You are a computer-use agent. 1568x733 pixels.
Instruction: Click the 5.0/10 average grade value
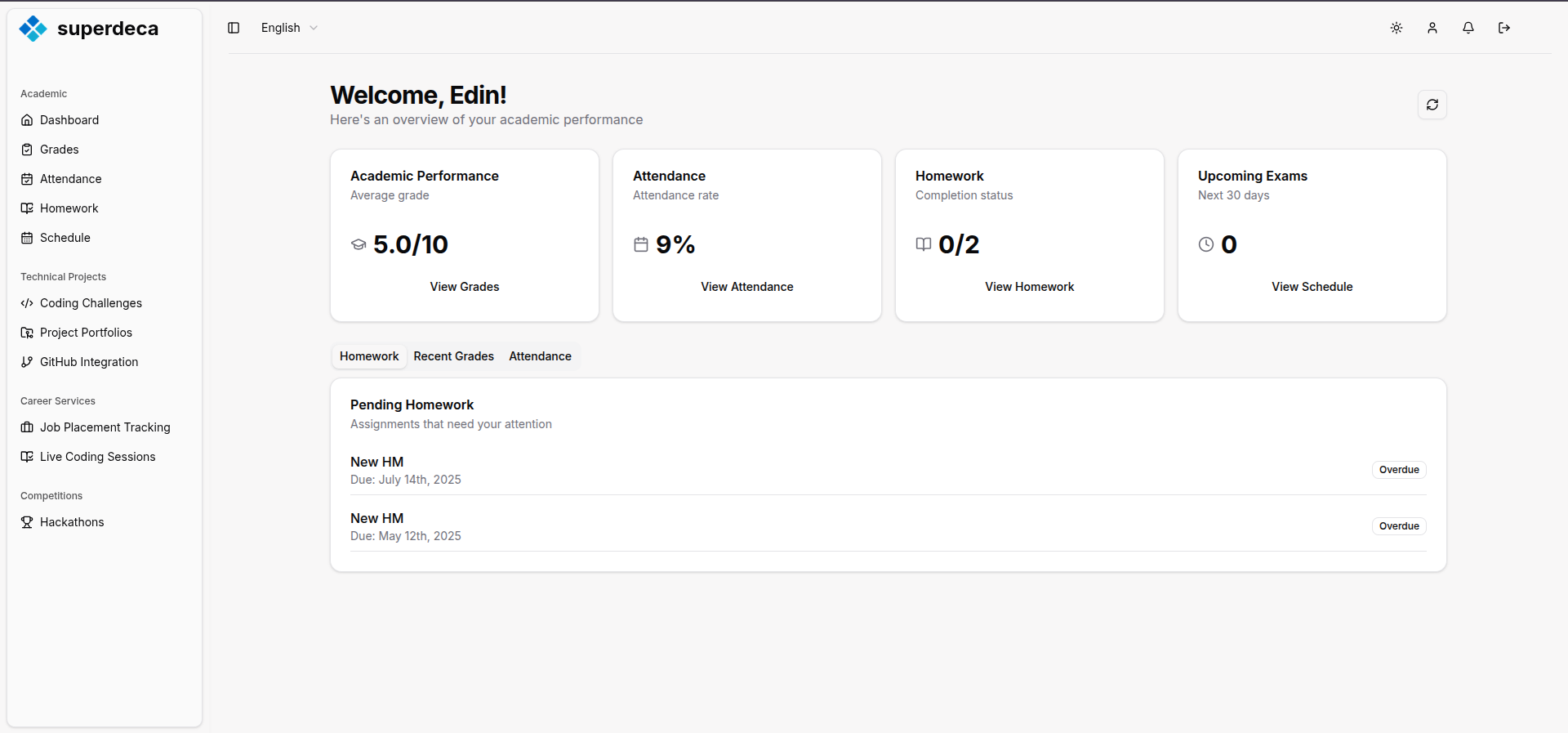(x=411, y=244)
